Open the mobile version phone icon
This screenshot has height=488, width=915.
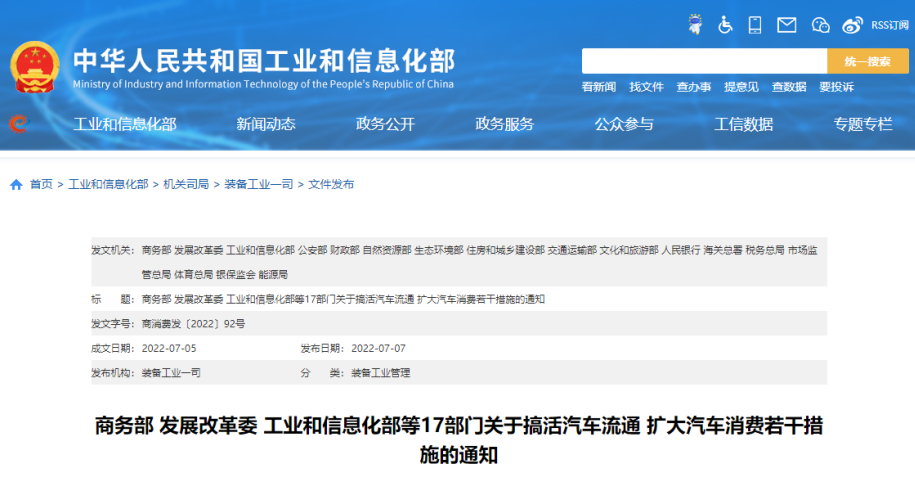pos(755,25)
